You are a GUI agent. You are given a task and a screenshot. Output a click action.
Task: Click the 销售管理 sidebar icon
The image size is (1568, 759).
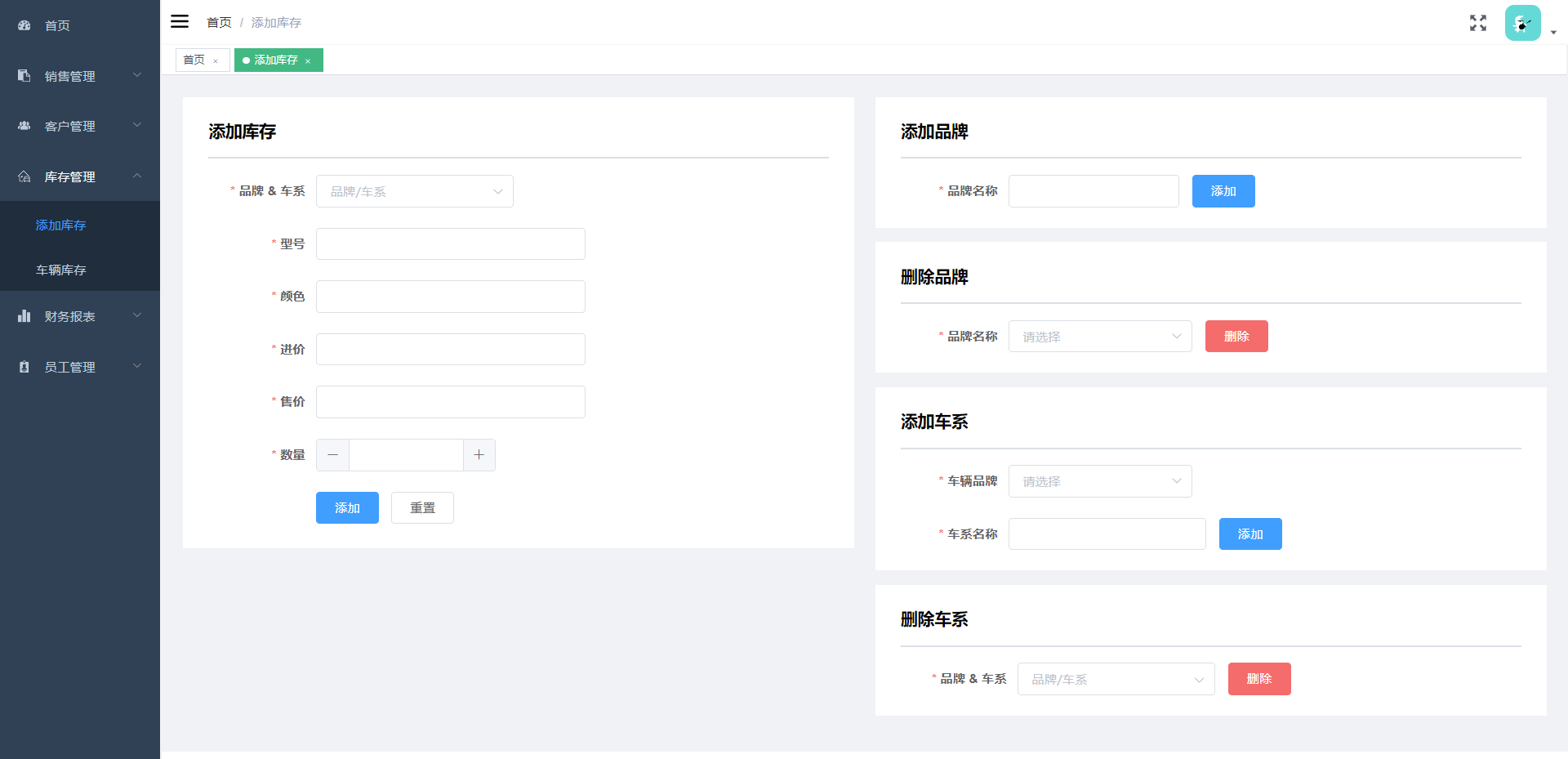(x=24, y=75)
